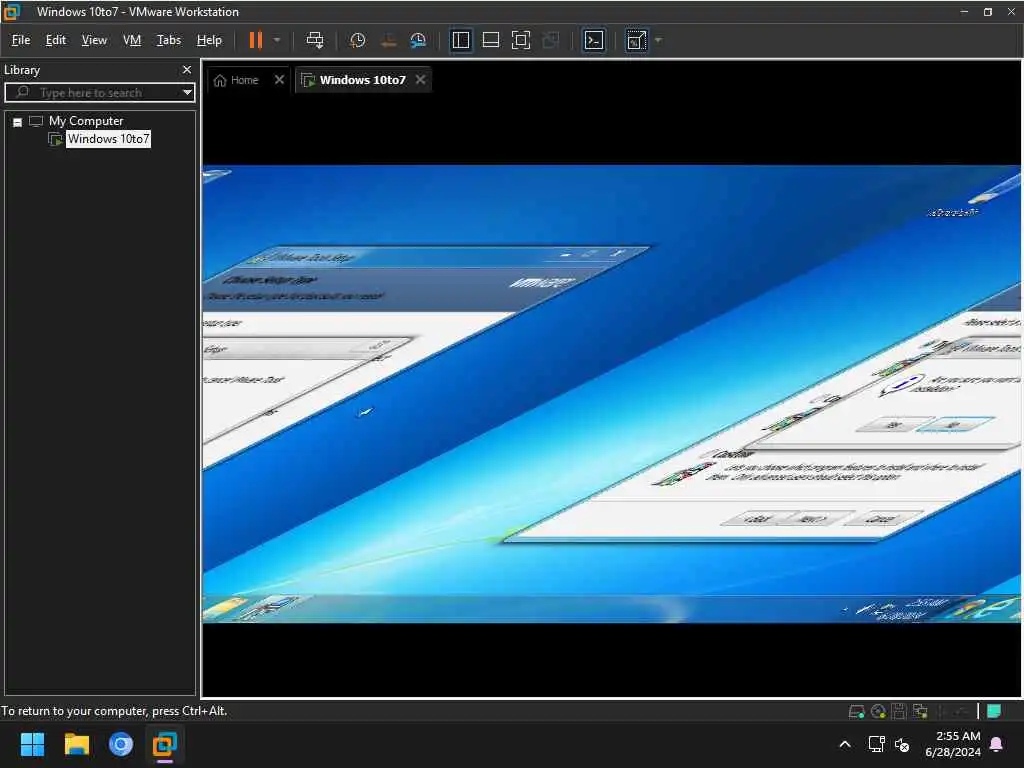Toggle the library sidebar view icon

coord(461,40)
